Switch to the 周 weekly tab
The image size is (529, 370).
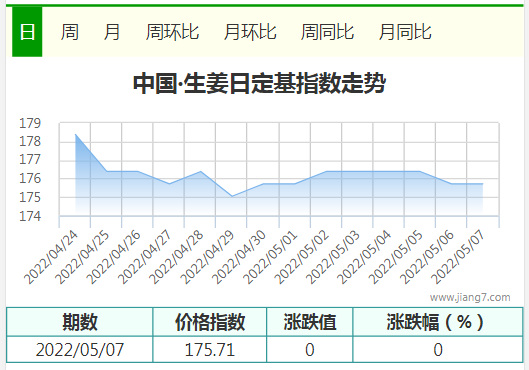point(69,32)
